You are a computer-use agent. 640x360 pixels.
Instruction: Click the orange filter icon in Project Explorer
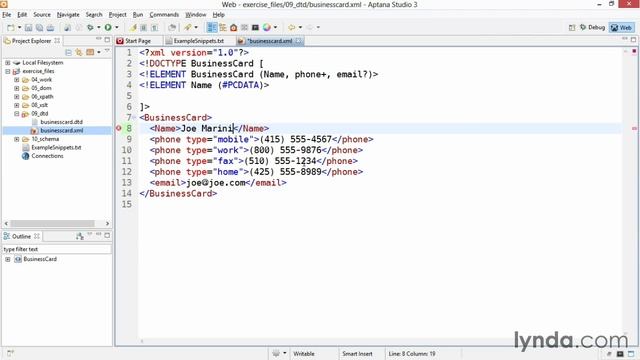[x=90, y=52]
